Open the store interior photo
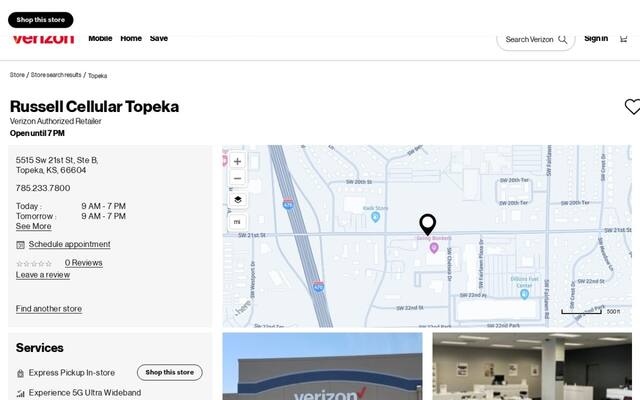This screenshot has width=640, height=400. [x=532, y=366]
